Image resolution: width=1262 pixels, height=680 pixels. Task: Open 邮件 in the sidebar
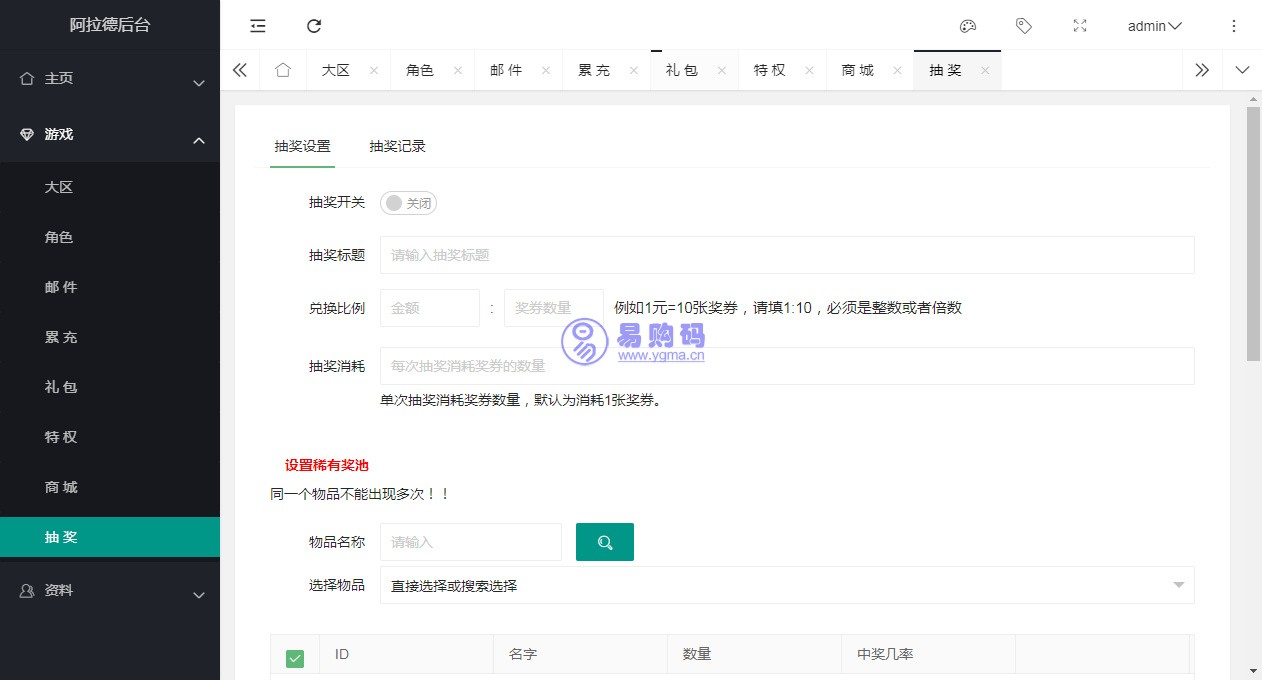point(61,287)
